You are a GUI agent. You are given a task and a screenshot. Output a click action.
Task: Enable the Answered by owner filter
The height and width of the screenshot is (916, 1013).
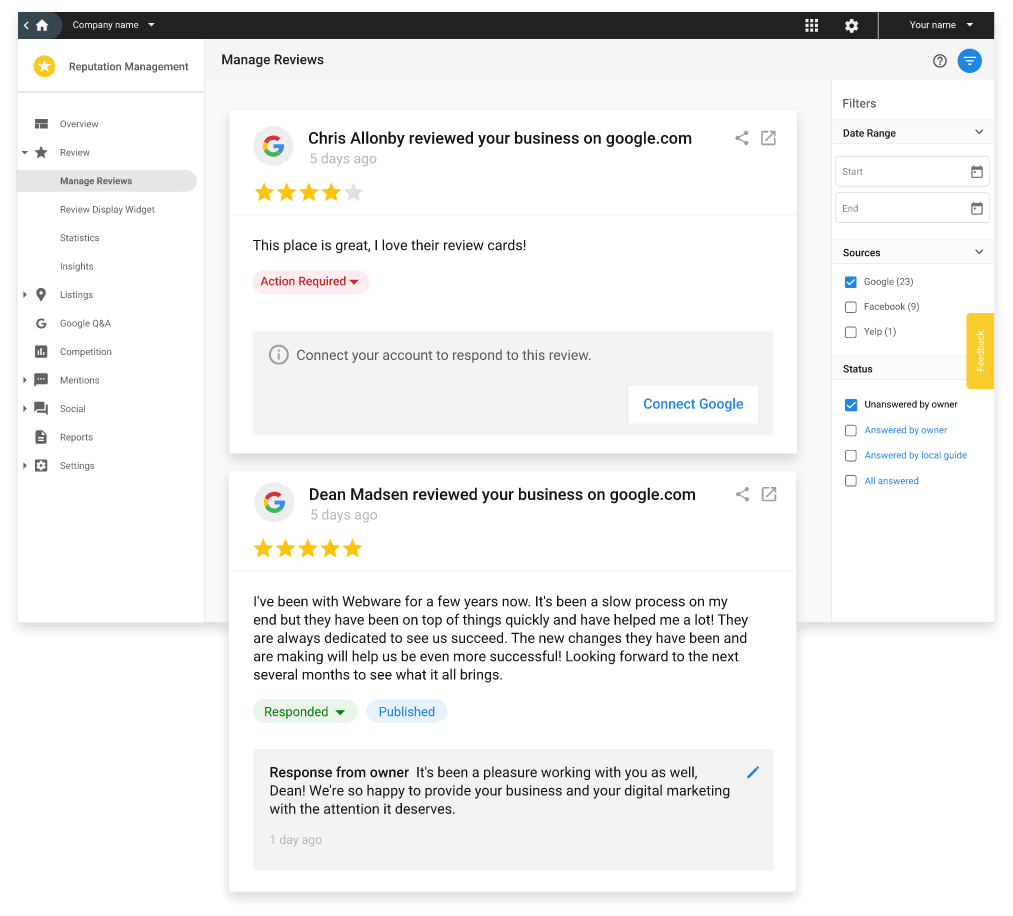coord(851,430)
